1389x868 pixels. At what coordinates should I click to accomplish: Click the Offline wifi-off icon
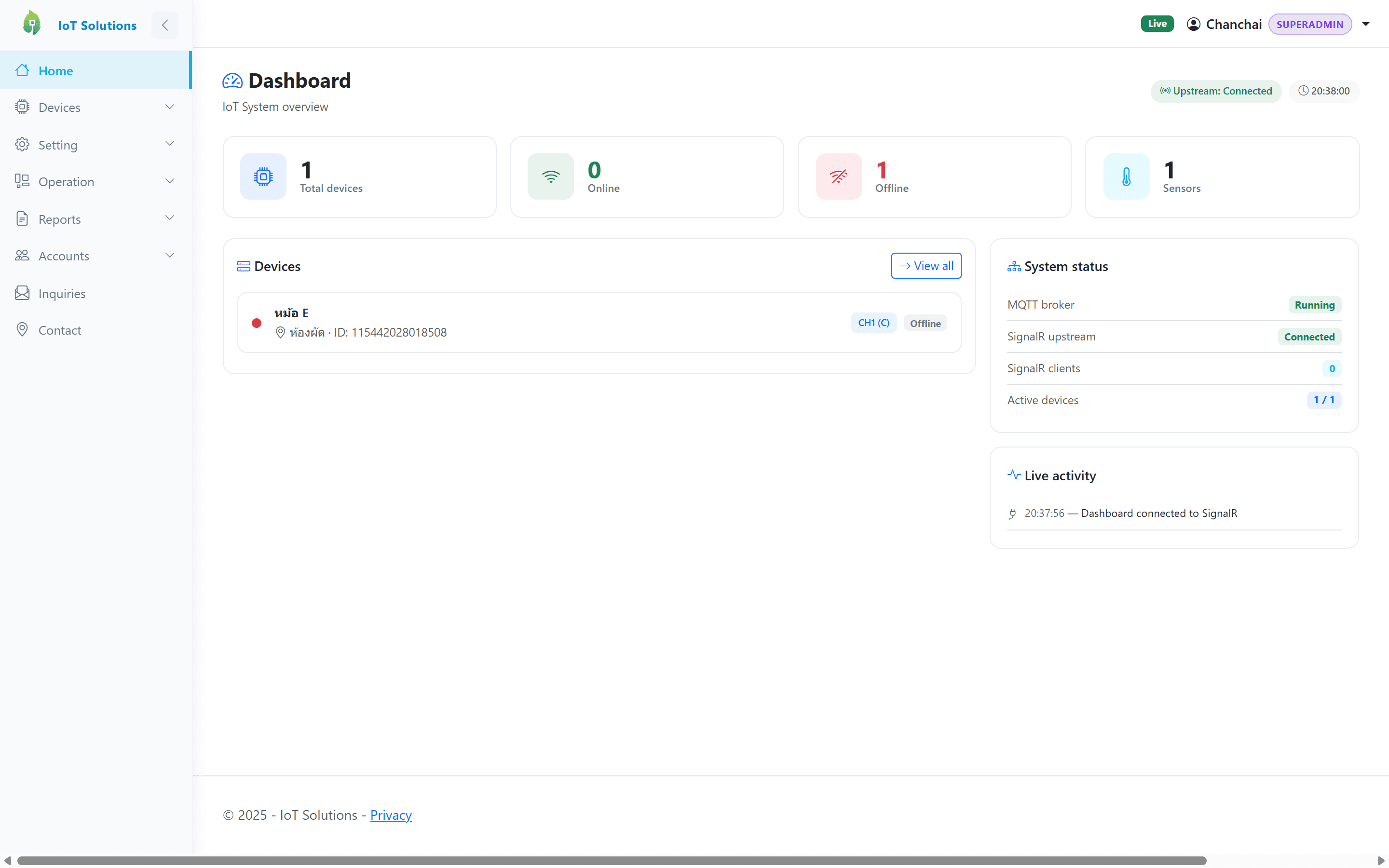[x=839, y=176]
